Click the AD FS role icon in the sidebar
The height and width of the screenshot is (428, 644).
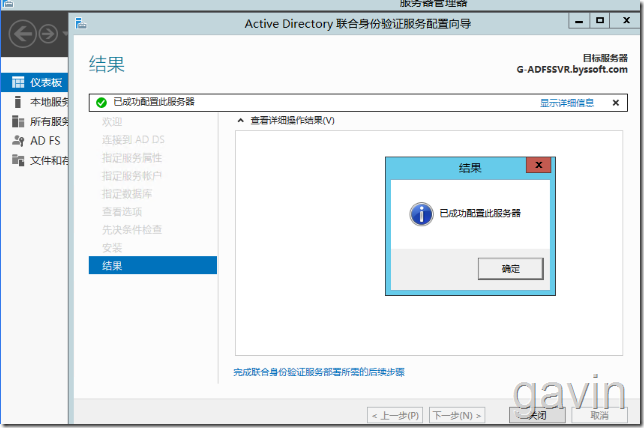click(x=18, y=141)
